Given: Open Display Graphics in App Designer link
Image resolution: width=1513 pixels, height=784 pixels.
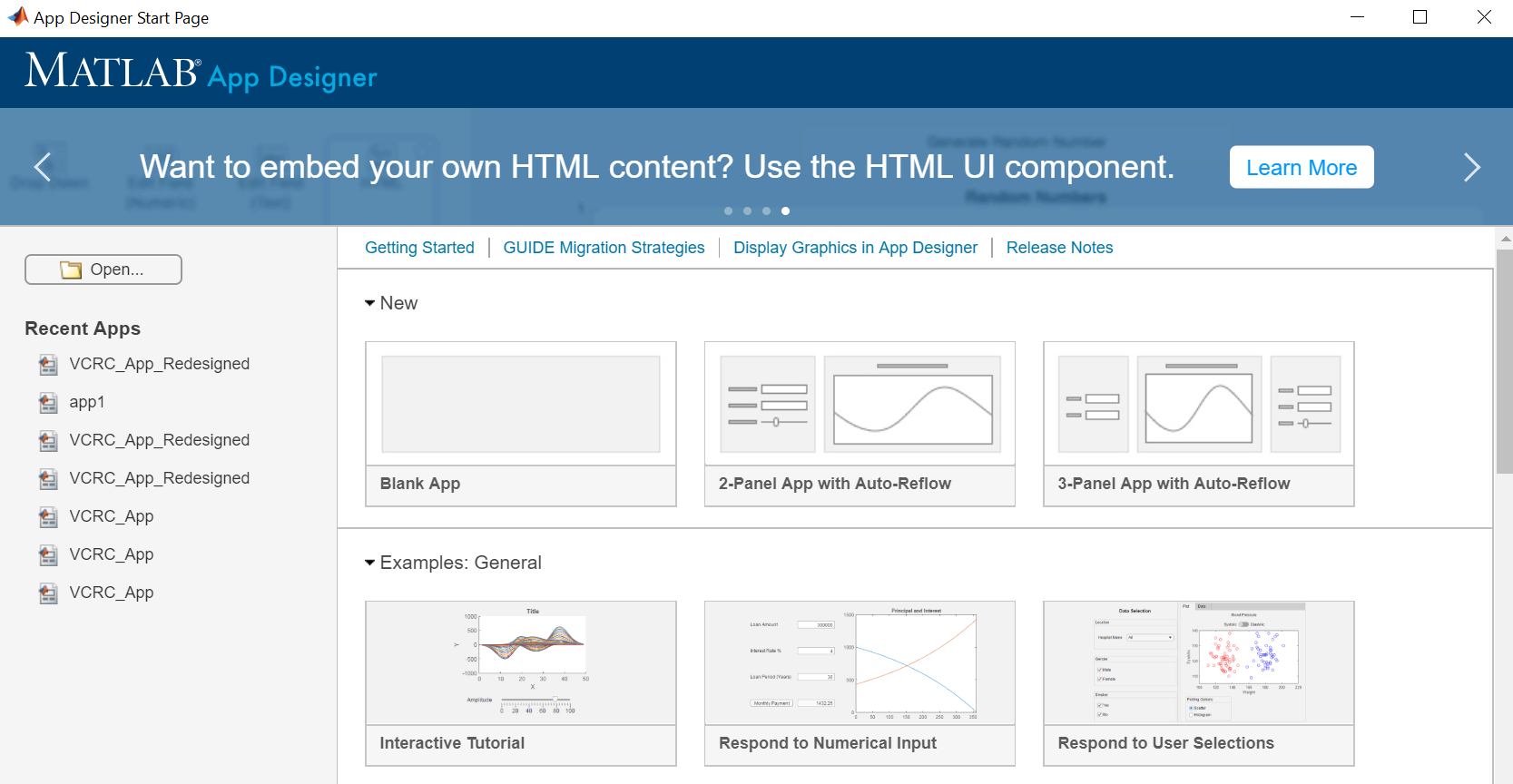Looking at the screenshot, I should (855, 248).
